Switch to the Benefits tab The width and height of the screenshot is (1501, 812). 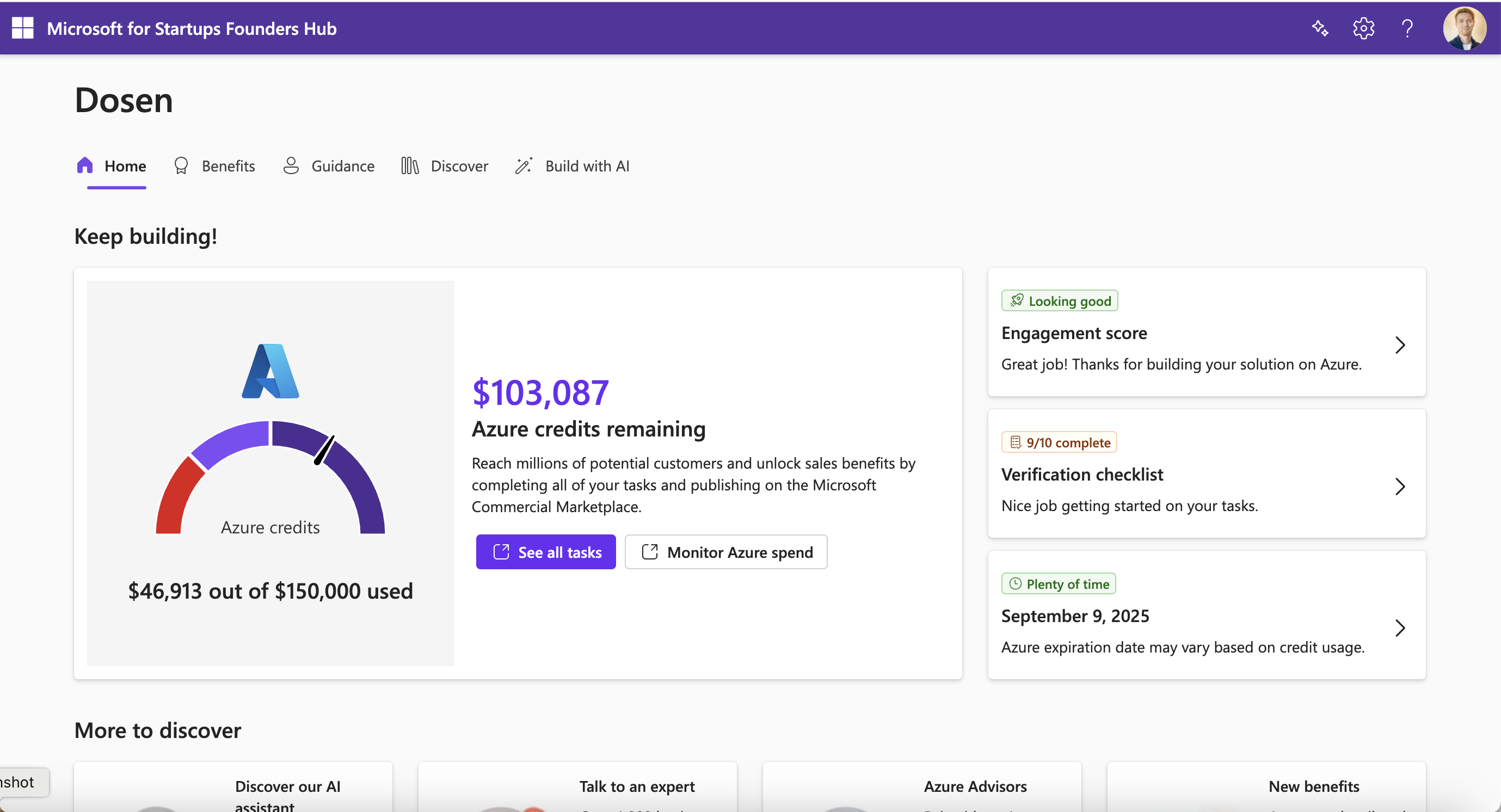pyautogui.click(x=214, y=166)
